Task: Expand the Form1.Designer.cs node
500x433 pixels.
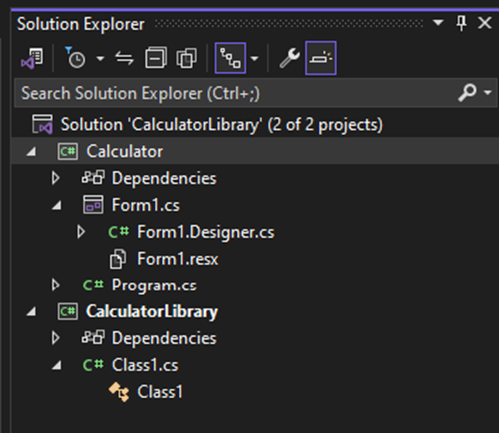Action: (81, 232)
